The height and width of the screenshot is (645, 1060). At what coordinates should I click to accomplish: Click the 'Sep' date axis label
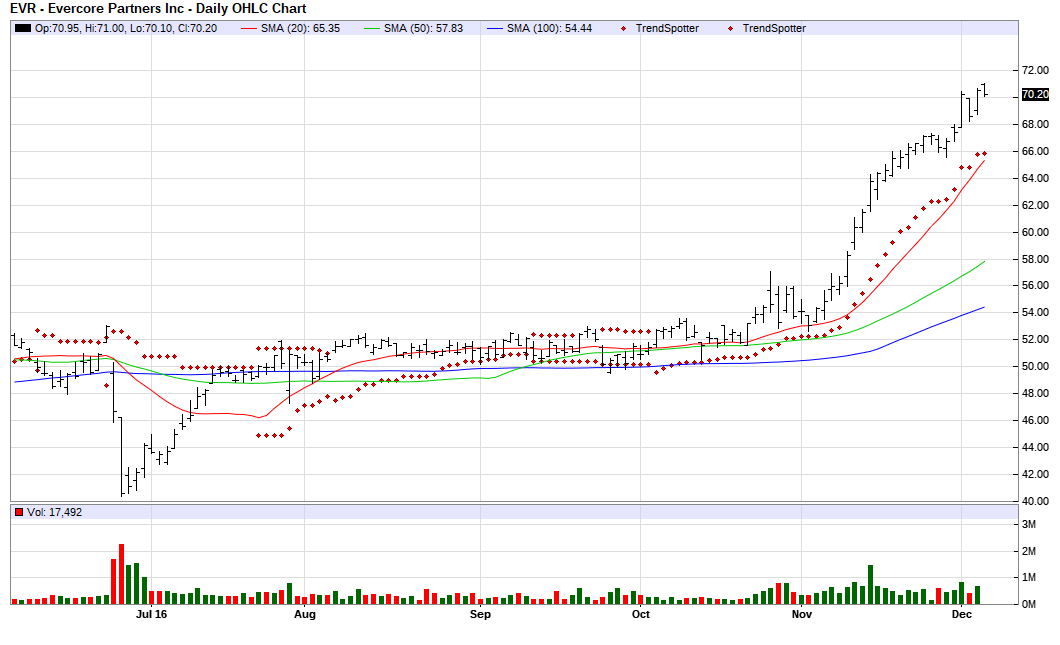pos(480,614)
